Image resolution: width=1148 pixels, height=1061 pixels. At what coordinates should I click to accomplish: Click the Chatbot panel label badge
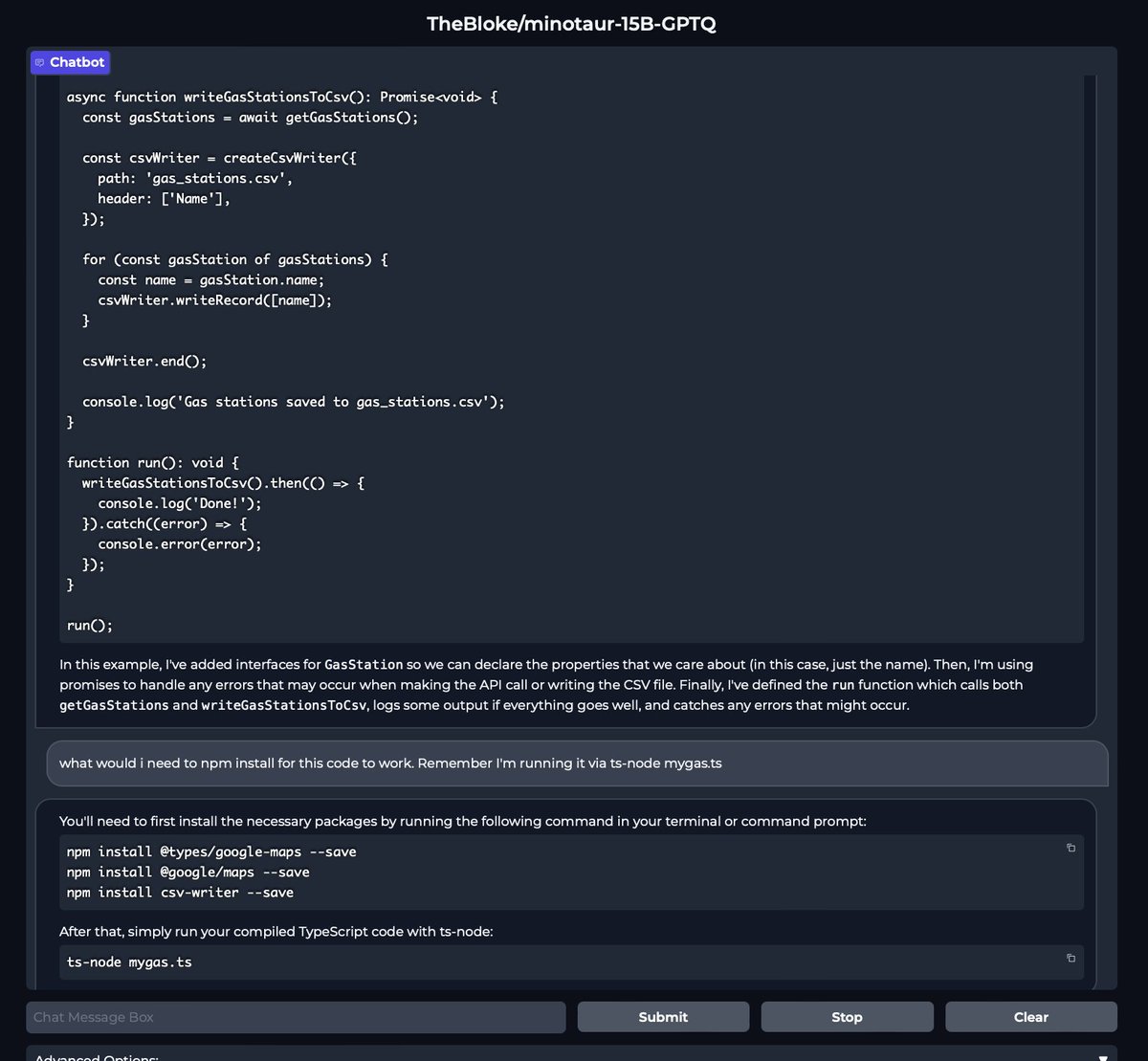coord(70,61)
